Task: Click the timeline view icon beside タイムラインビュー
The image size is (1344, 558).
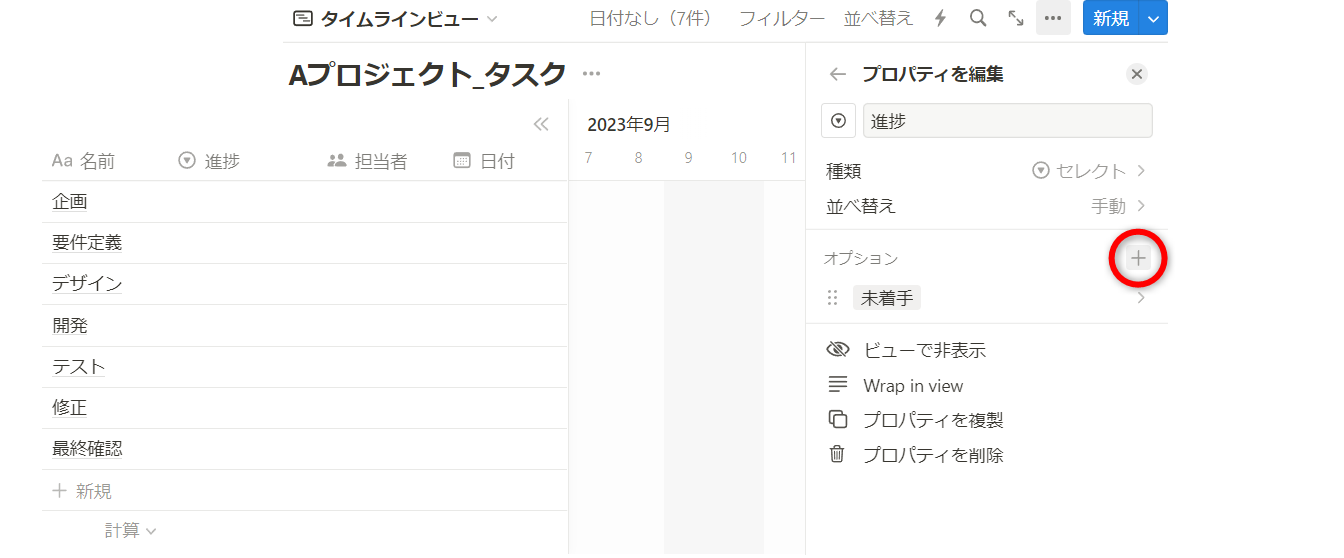Action: coord(302,18)
